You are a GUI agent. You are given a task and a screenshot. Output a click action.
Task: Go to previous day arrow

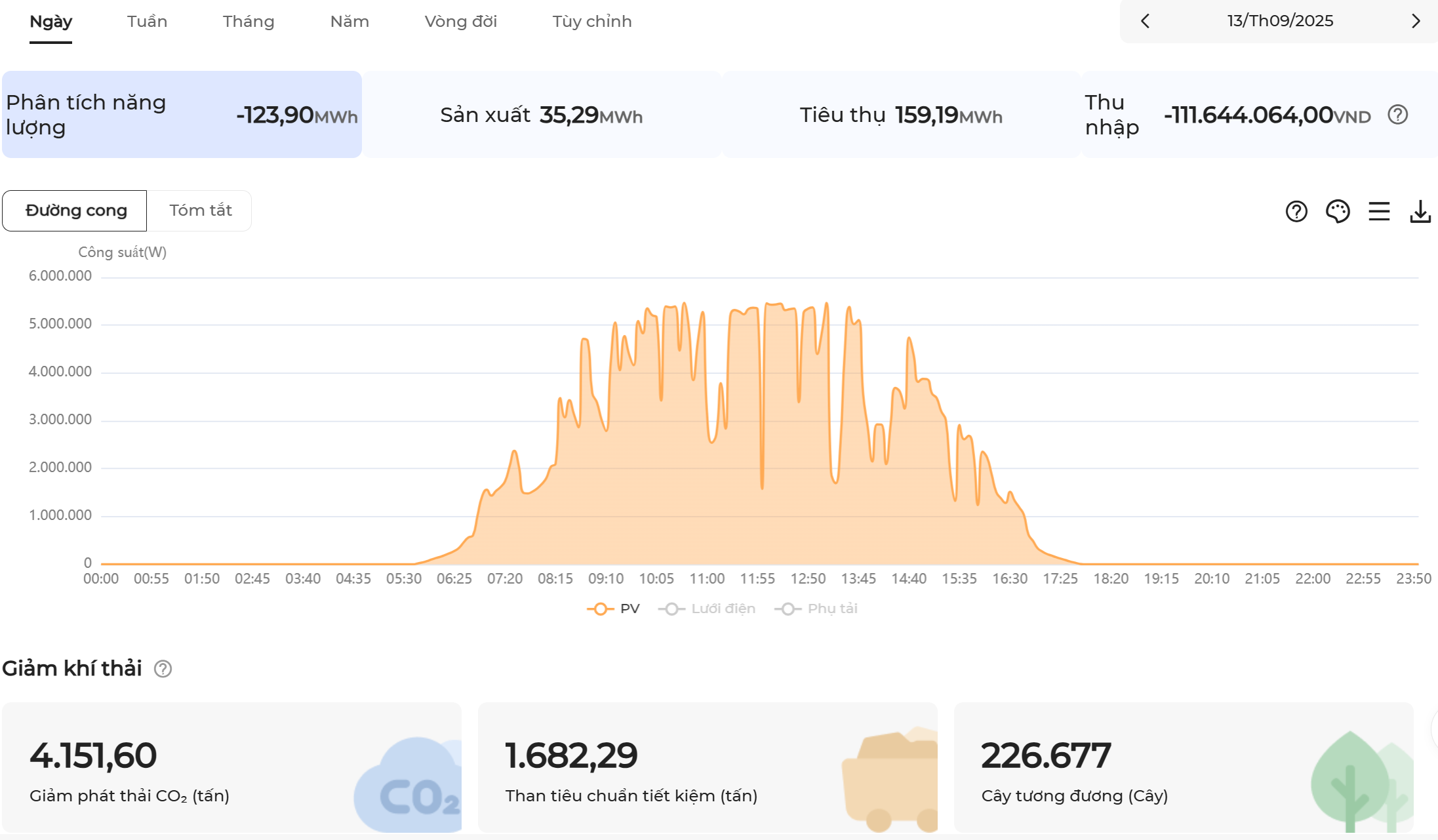(x=1145, y=21)
